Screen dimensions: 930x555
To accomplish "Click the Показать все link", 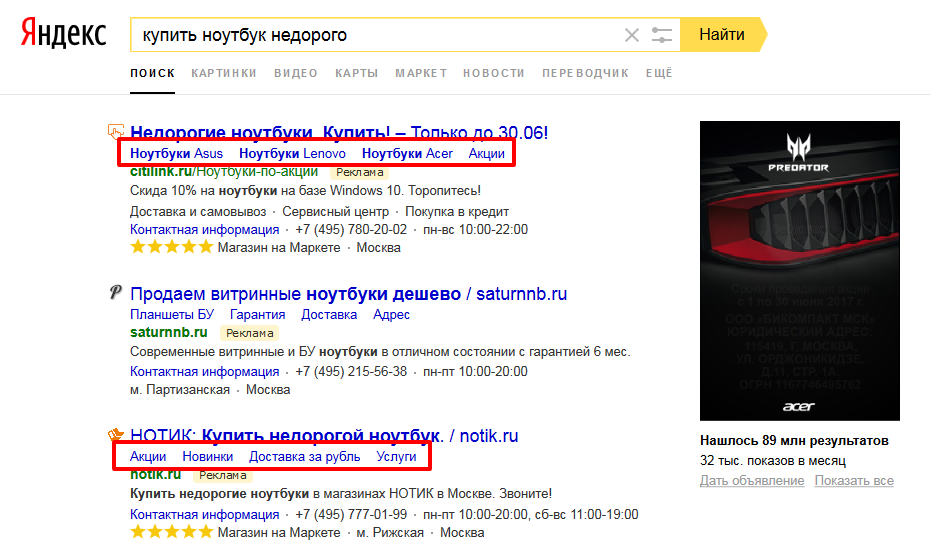I will (x=853, y=481).
